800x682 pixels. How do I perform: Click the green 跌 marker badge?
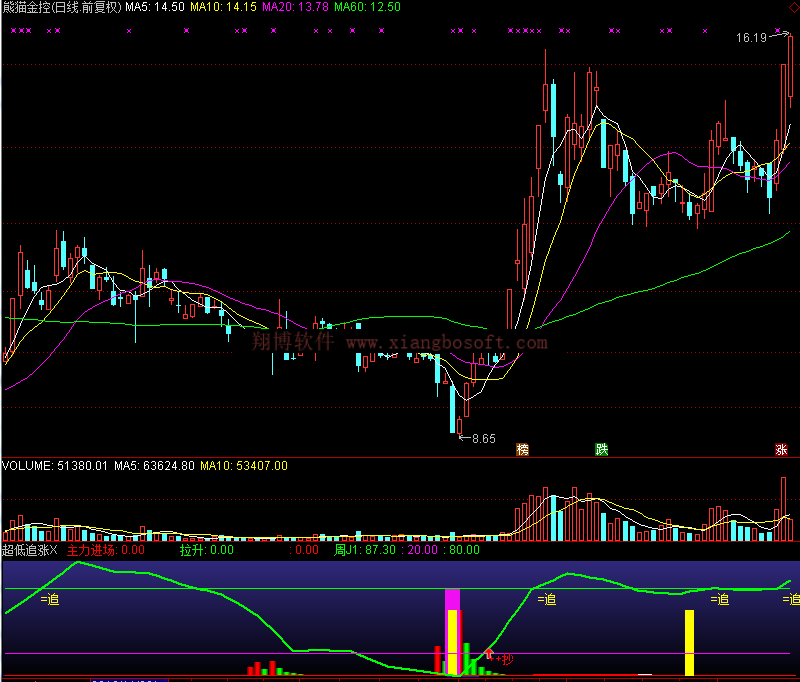click(x=602, y=449)
